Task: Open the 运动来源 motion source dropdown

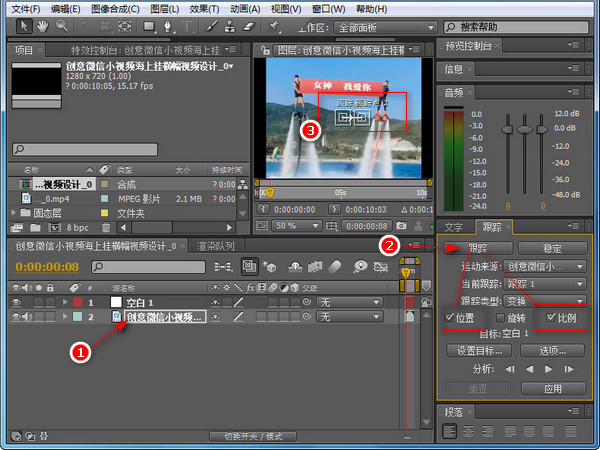Action: [545, 266]
